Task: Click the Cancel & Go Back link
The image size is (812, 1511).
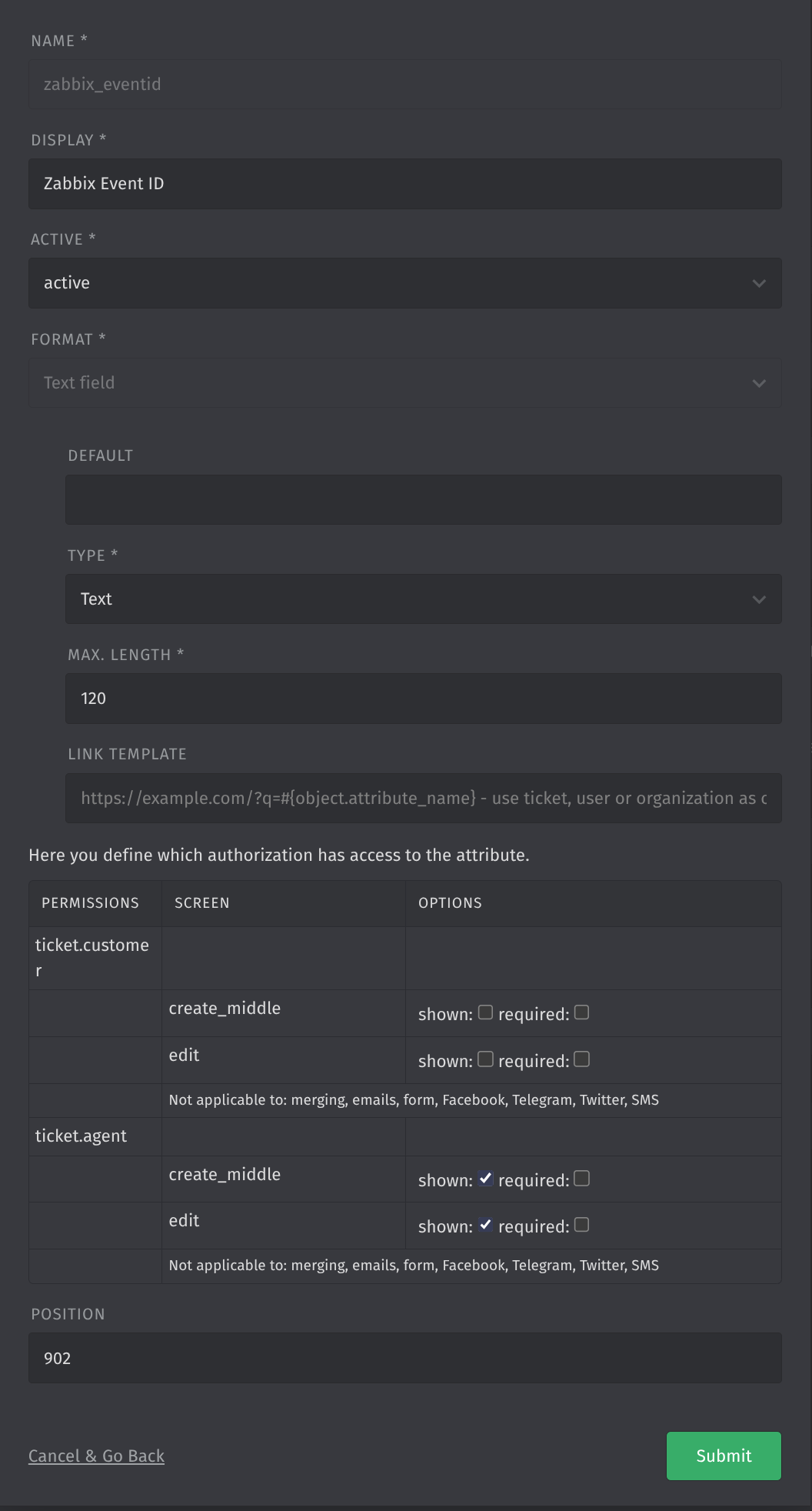Action: 96,1456
